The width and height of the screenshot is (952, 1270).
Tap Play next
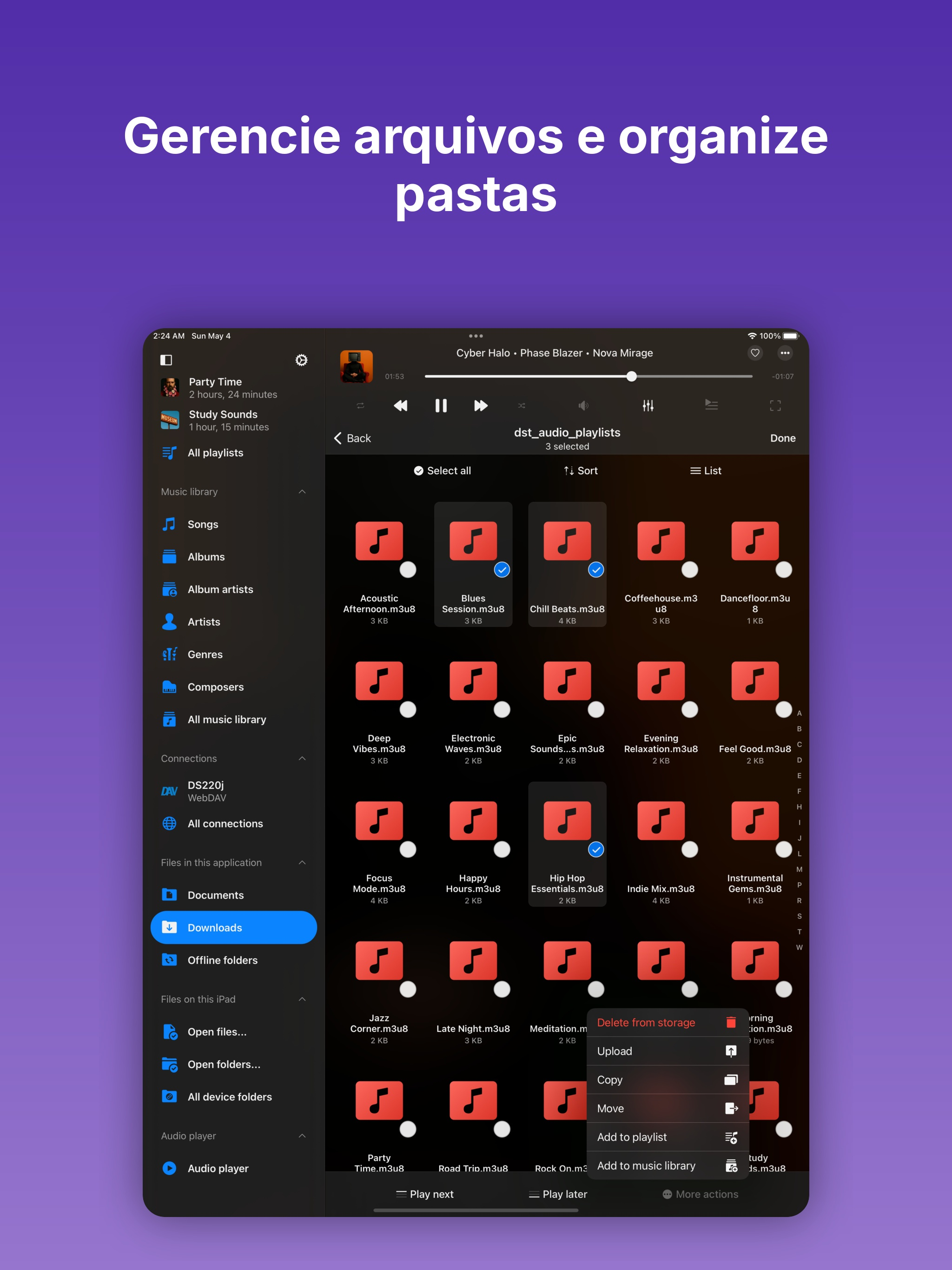coord(425,1194)
